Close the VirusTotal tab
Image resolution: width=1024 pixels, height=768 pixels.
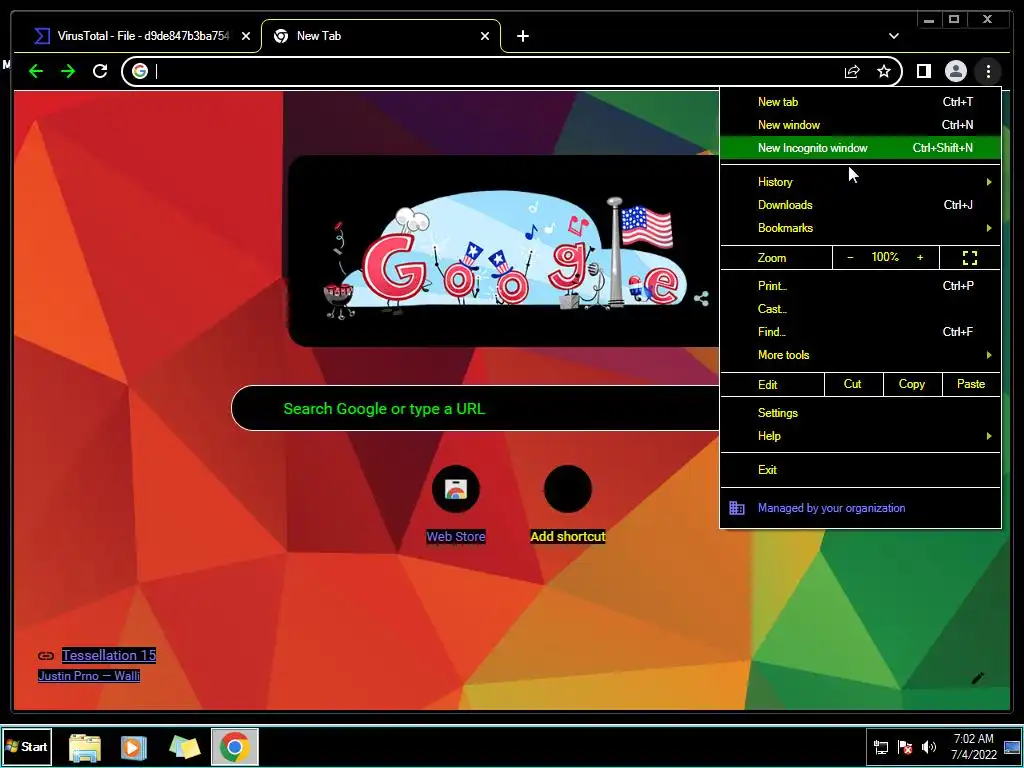coord(246,36)
